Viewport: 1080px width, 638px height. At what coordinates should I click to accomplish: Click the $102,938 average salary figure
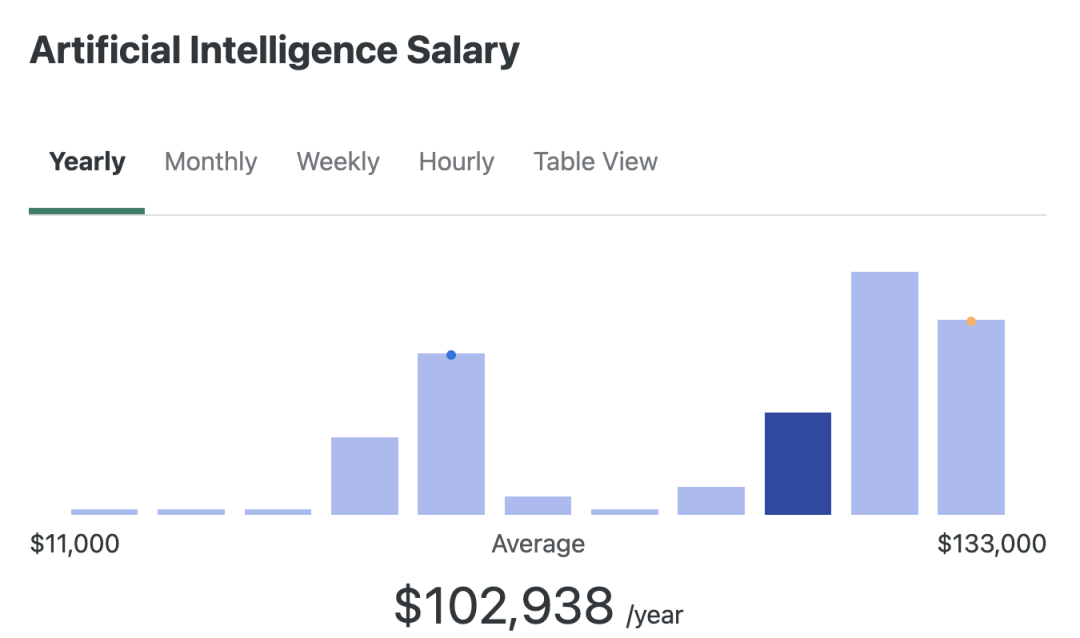click(503, 606)
